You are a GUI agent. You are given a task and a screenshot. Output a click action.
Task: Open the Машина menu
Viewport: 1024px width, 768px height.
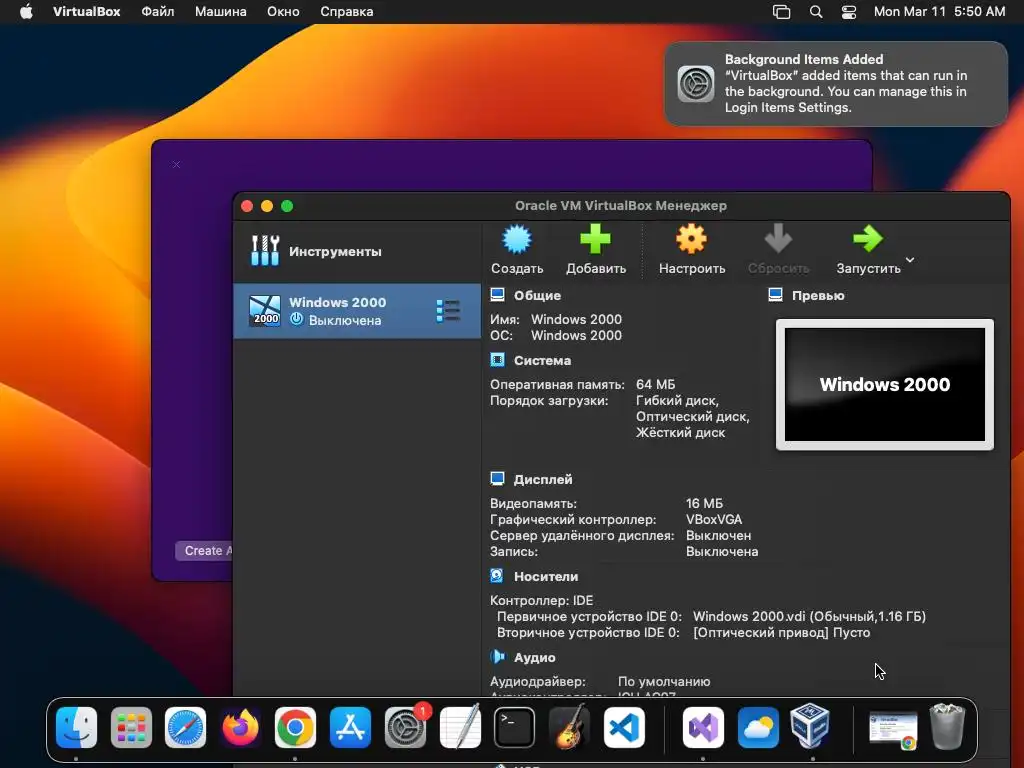click(x=221, y=12)
